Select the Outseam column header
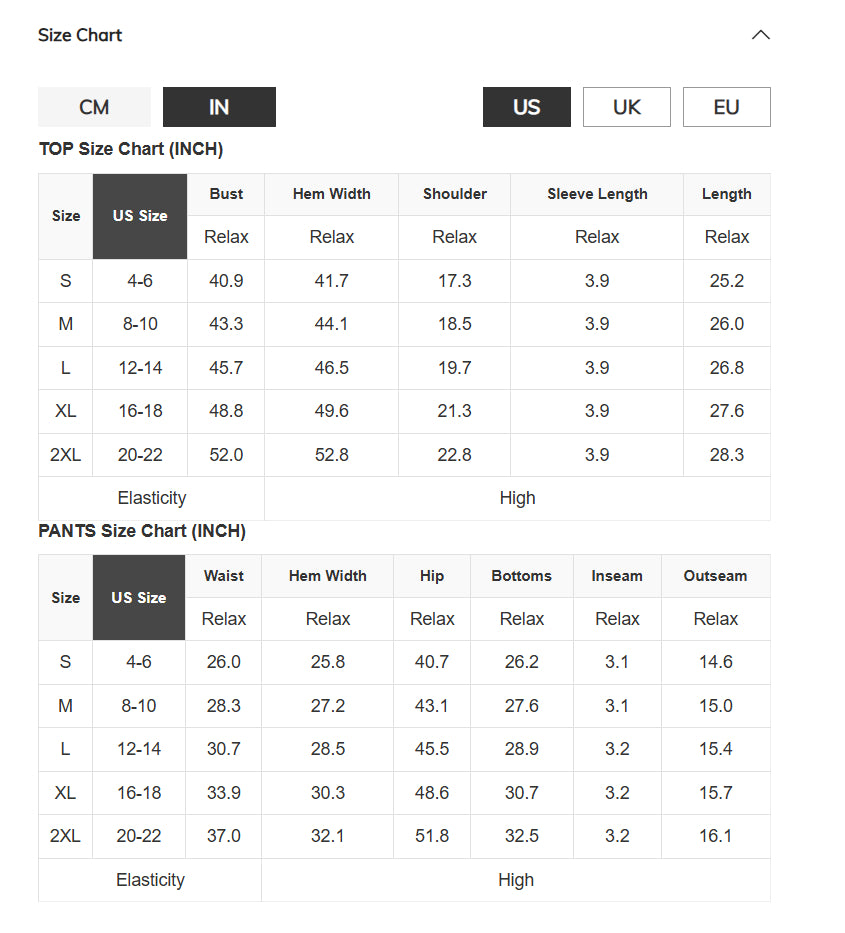This screenshot has width=845, height=933. coord(715,576)
